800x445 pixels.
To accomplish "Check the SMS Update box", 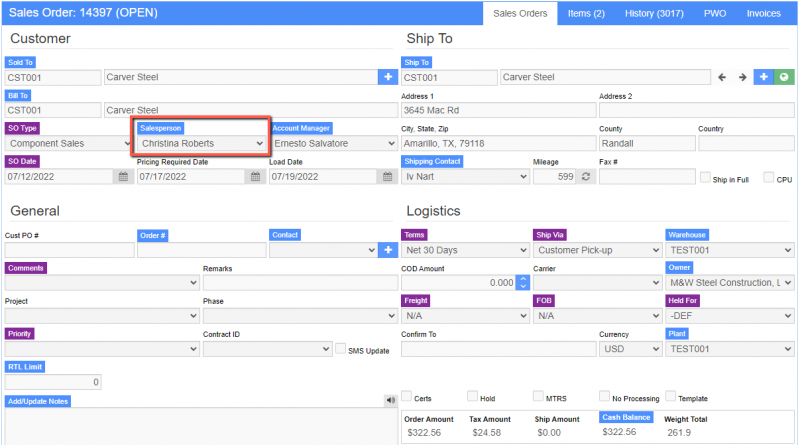I will coord(341,349).
